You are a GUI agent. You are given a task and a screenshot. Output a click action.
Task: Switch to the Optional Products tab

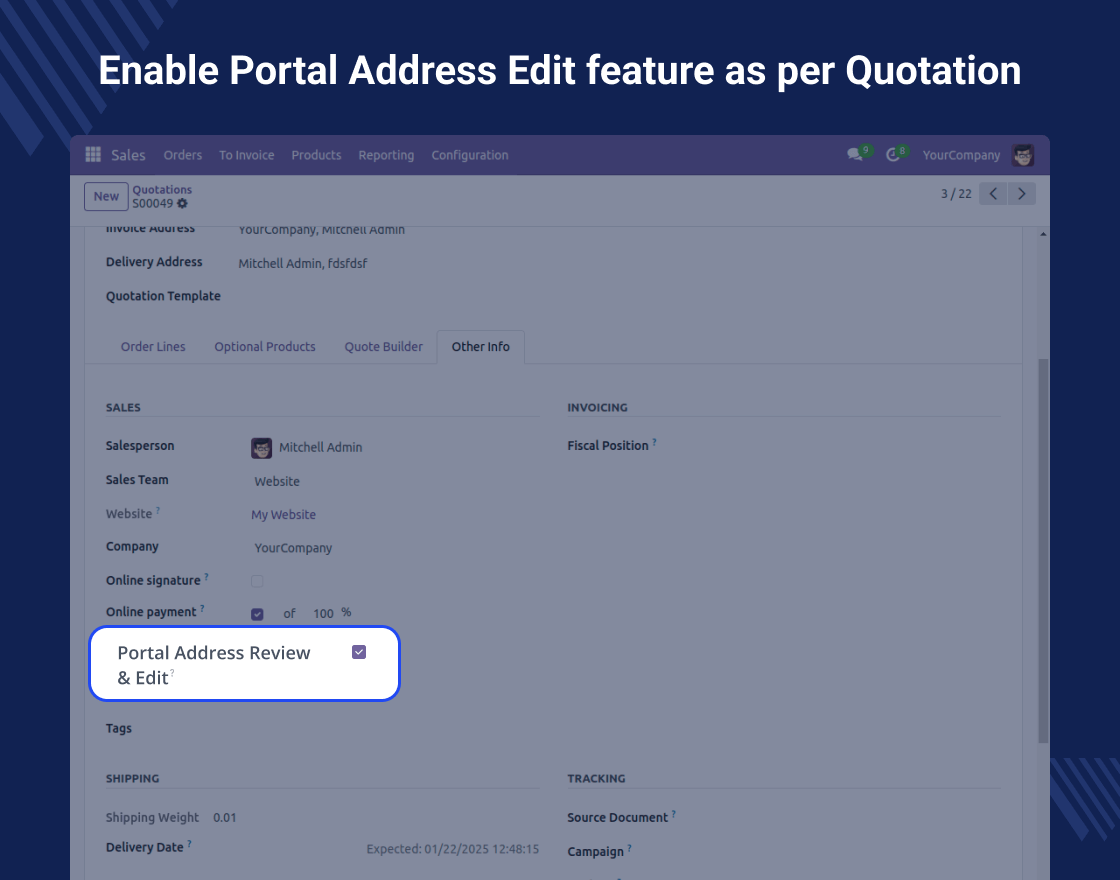[x=265, y=346]
